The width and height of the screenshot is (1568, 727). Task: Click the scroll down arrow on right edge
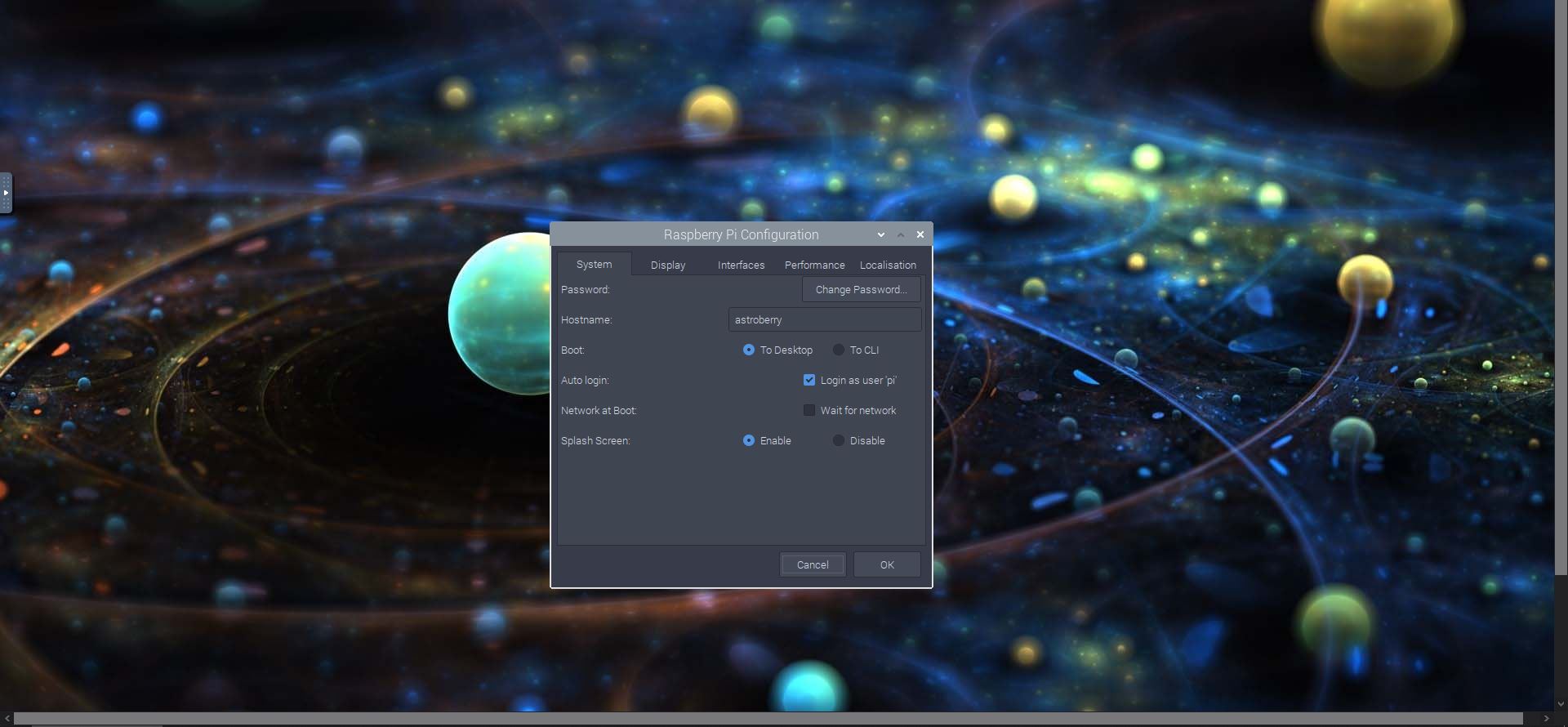coord(1561,704)
